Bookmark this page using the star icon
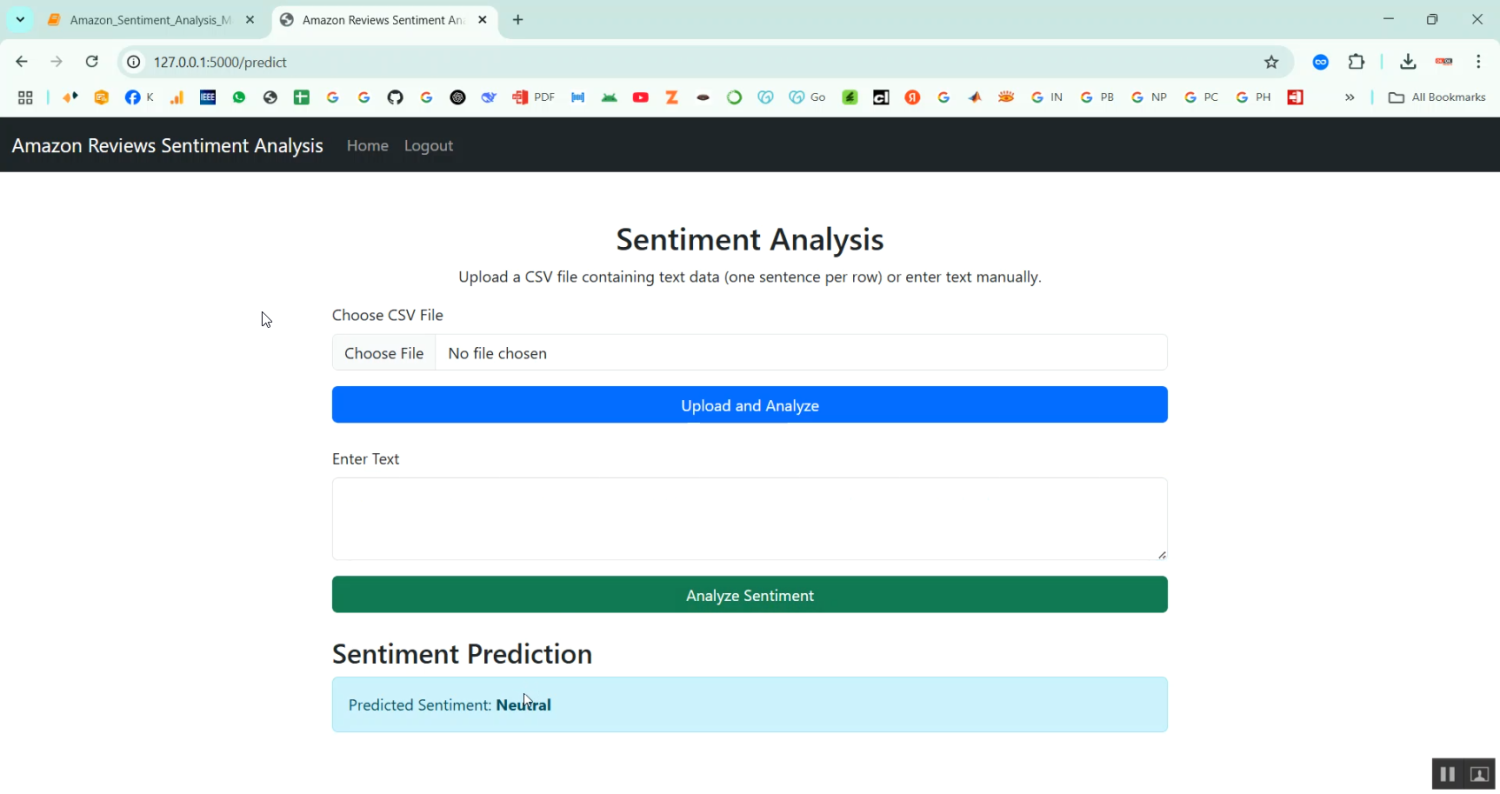This screenshot has width=1500, height=794. [x=1271, y=61]
